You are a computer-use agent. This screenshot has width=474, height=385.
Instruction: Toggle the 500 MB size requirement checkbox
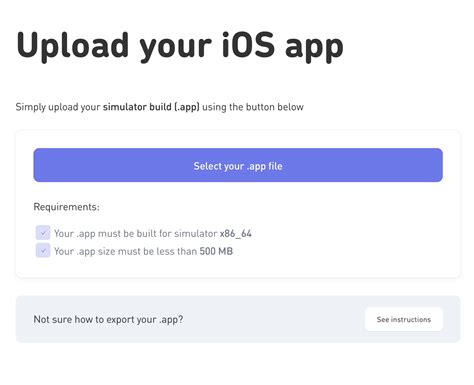(x=43, y=250)
